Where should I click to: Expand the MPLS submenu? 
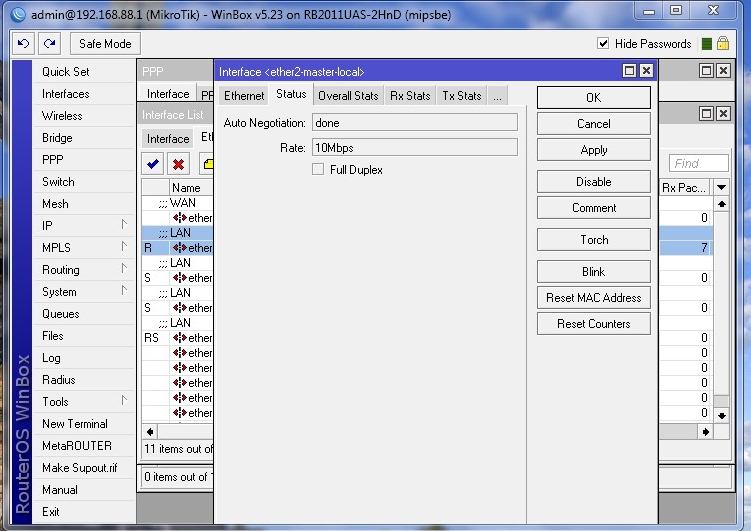(124, 247)
